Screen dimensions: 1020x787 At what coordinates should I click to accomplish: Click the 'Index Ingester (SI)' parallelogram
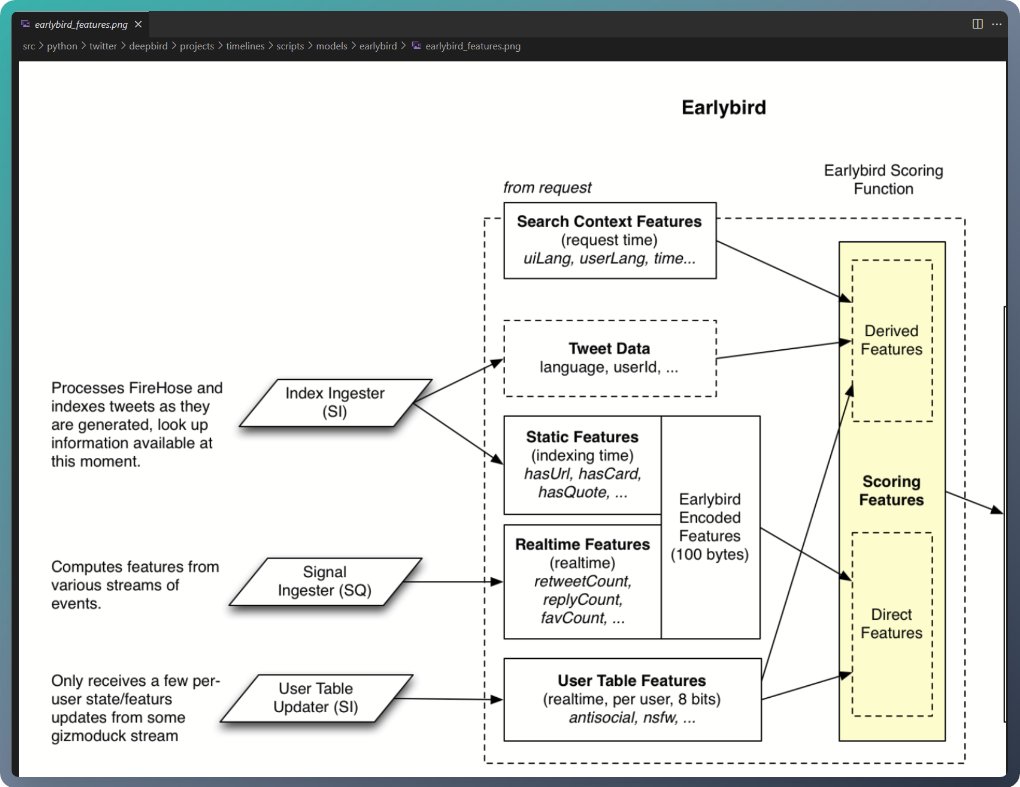click(x=335, y=403)
